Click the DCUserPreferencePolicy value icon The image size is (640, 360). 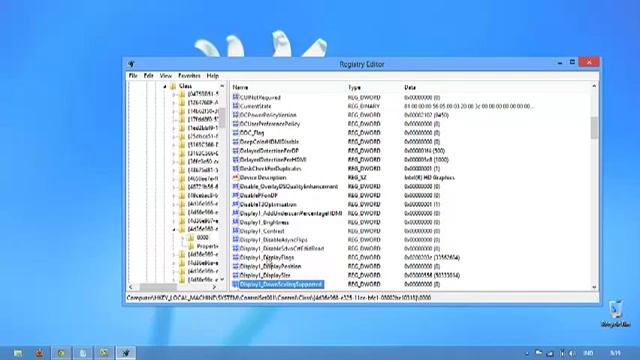[x=236, y=124]
